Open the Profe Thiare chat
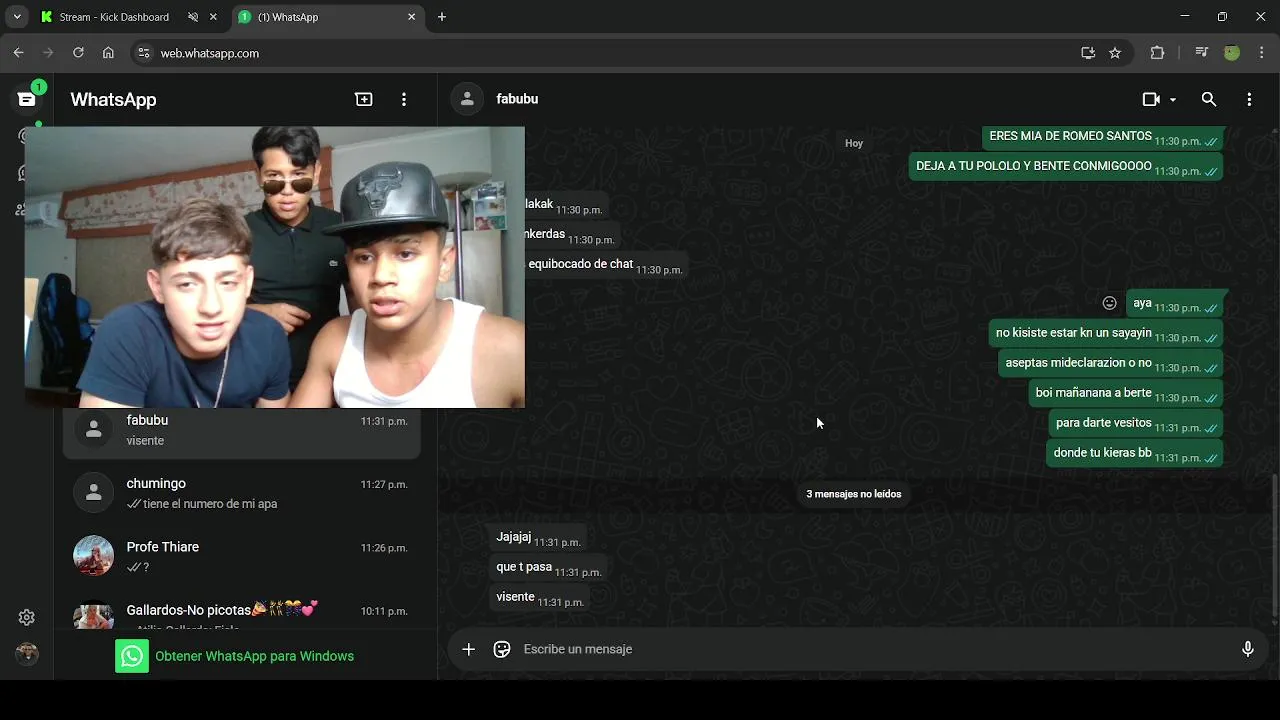The width and height of the screenshot is (1280, 720). click(x=241, y=556)
